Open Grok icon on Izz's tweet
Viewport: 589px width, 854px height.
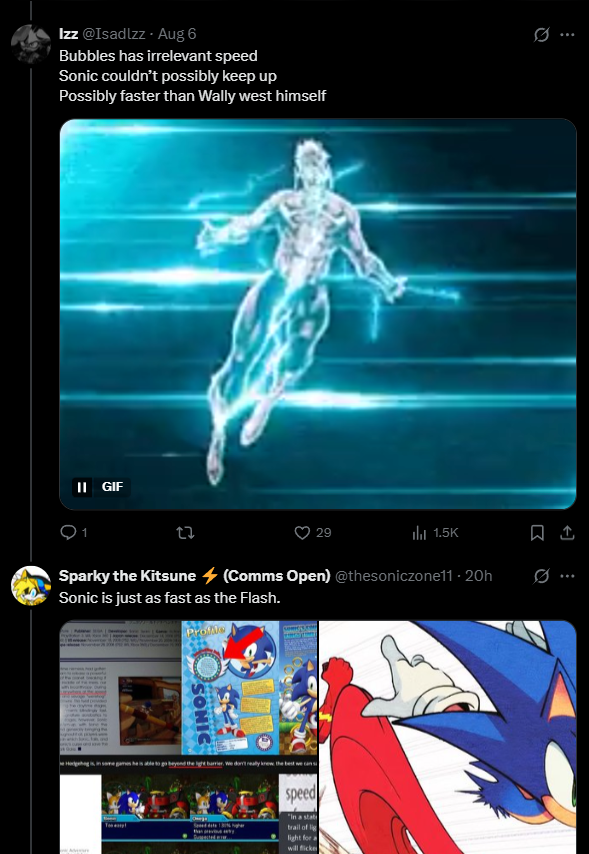tap(541, 34)
